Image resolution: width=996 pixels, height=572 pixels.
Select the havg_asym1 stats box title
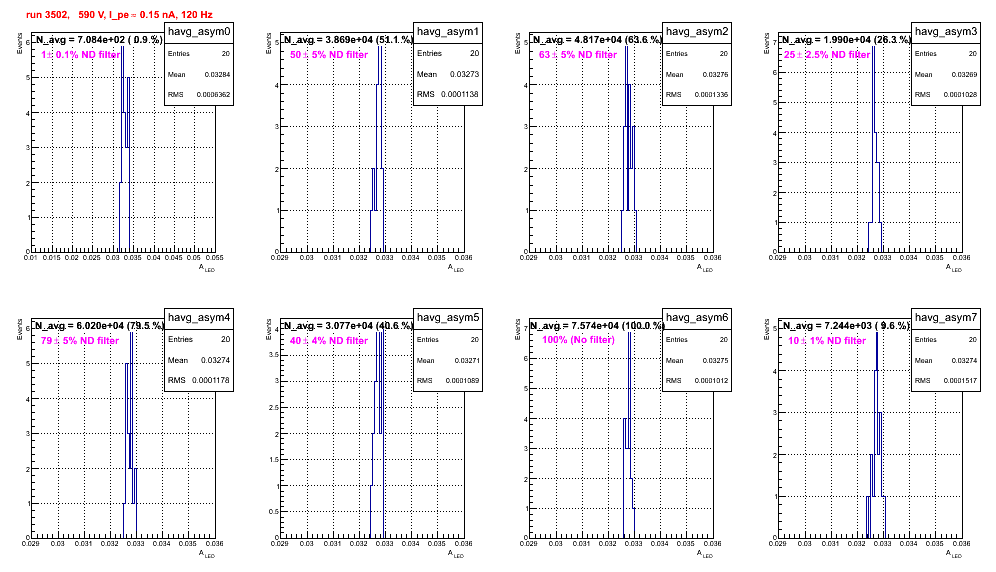(x=448, y=31)
